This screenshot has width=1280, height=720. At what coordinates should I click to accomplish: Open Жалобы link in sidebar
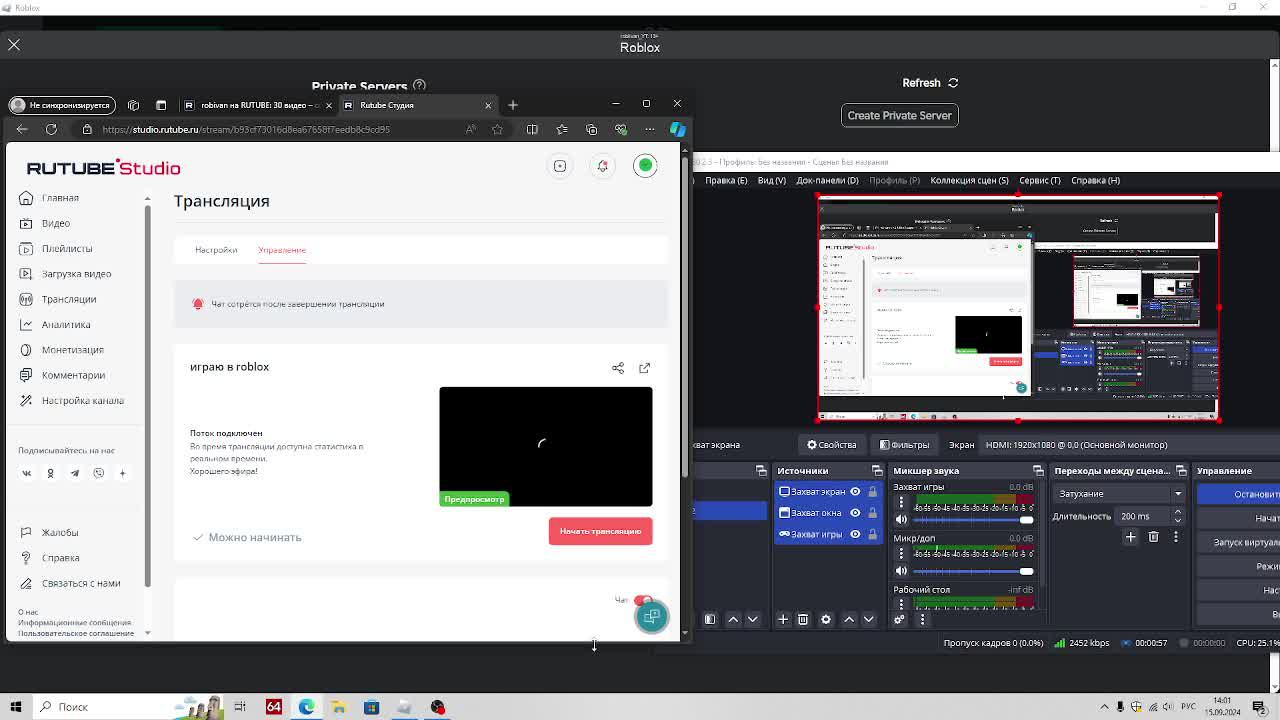tap(59, 532)
